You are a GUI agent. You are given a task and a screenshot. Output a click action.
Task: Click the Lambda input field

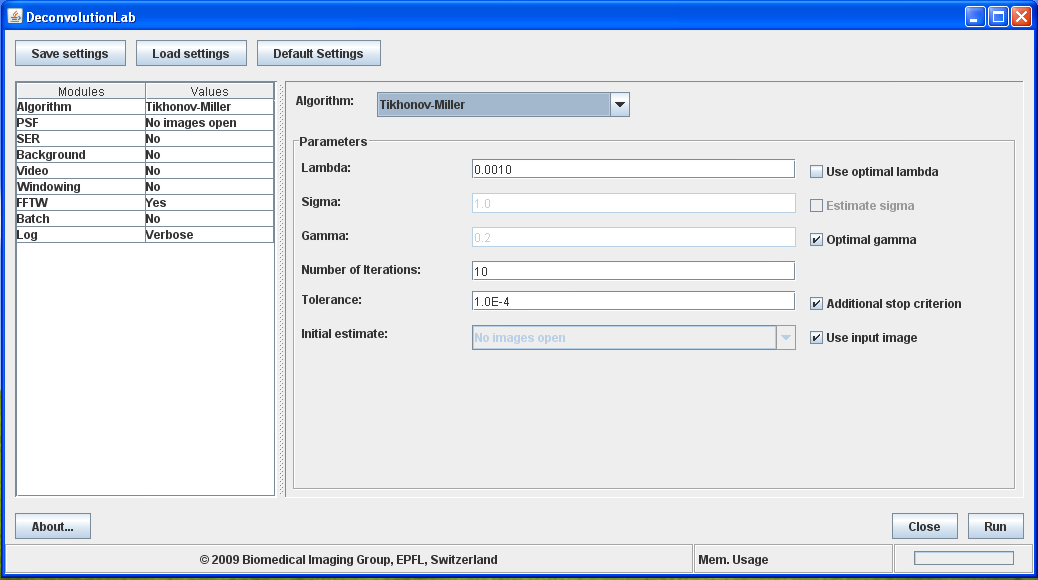[x=632, y=169]
